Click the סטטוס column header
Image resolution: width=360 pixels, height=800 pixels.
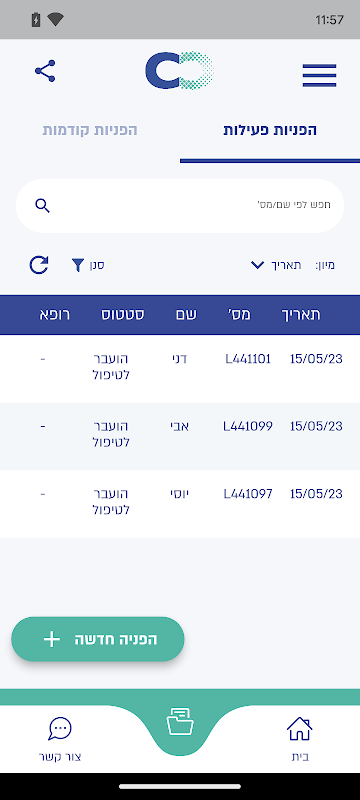[122, 314]
